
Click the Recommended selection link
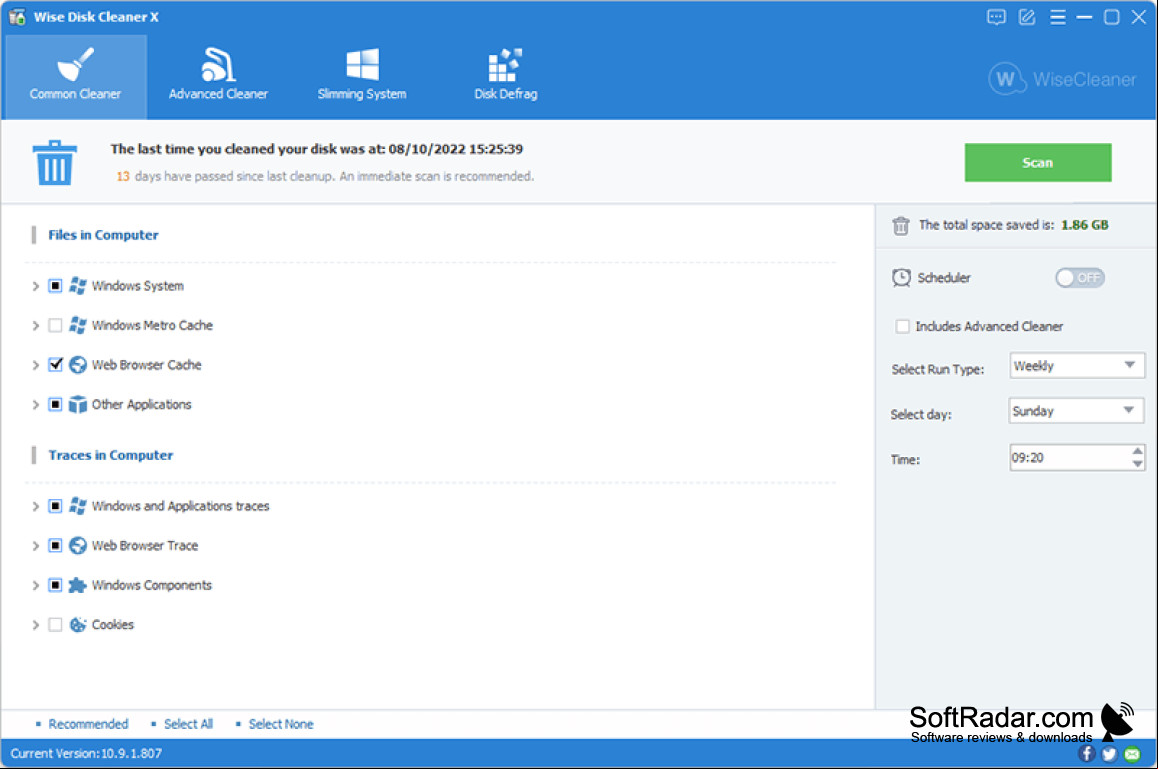[x=88, y=724]
